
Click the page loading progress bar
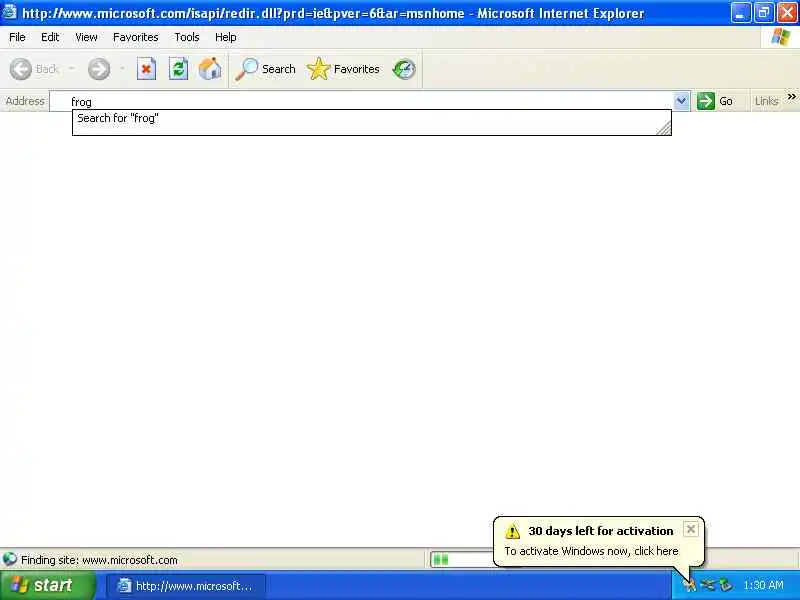(462, 560)
